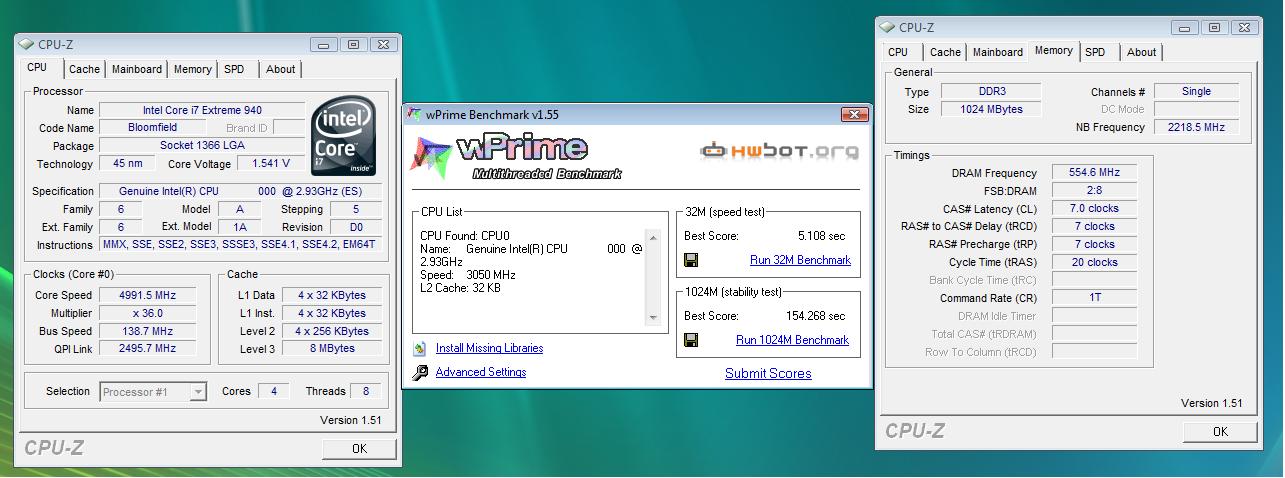1285x478 pixels.
Task: Click the QPI Link value 2495.7 MHz
Action: pos(148,349)
